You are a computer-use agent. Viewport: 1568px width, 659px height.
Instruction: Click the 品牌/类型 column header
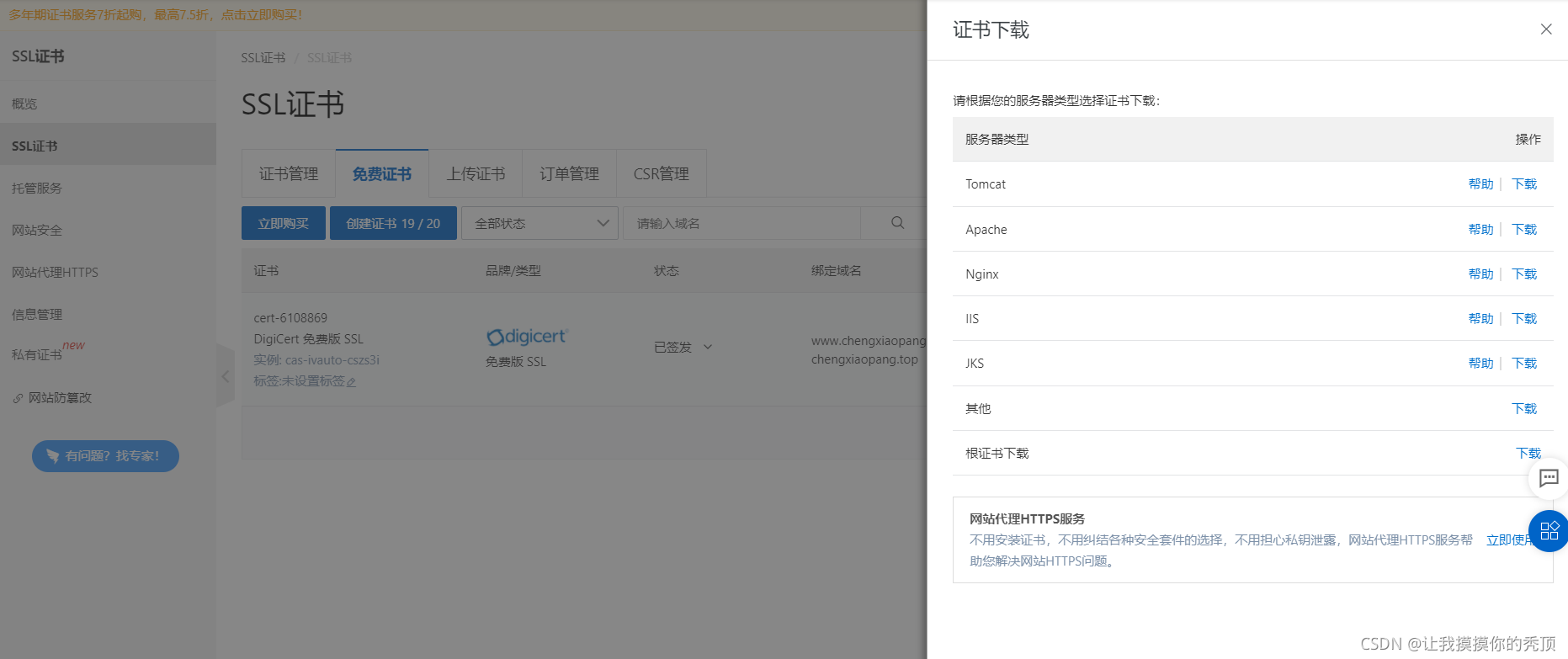tap(513, 271)
